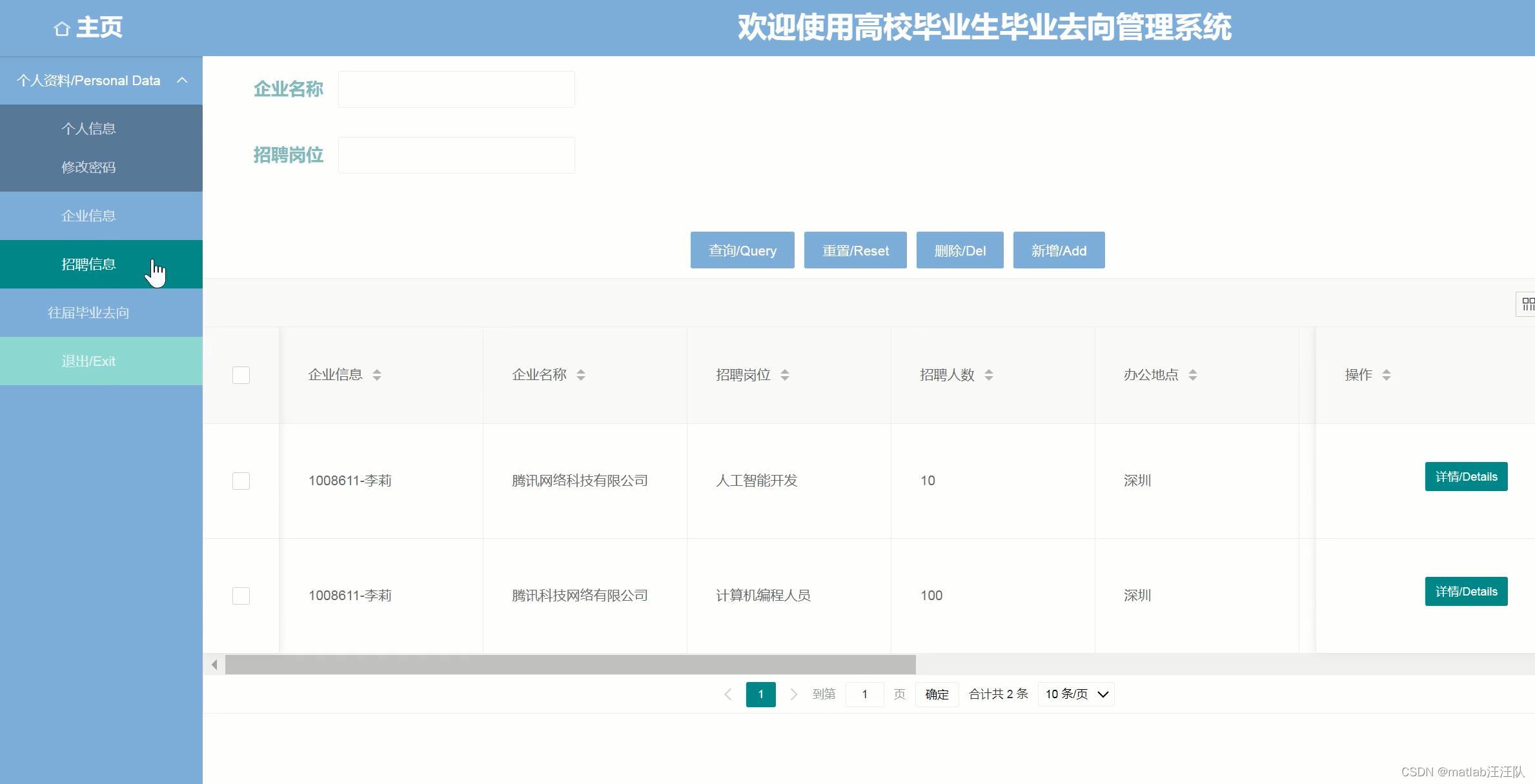The width and height of the screenshot is (1535, 784).
Task: Sort by 招聘岗位 column arrows
Action: pyautogui.click(x=785, y=375)
